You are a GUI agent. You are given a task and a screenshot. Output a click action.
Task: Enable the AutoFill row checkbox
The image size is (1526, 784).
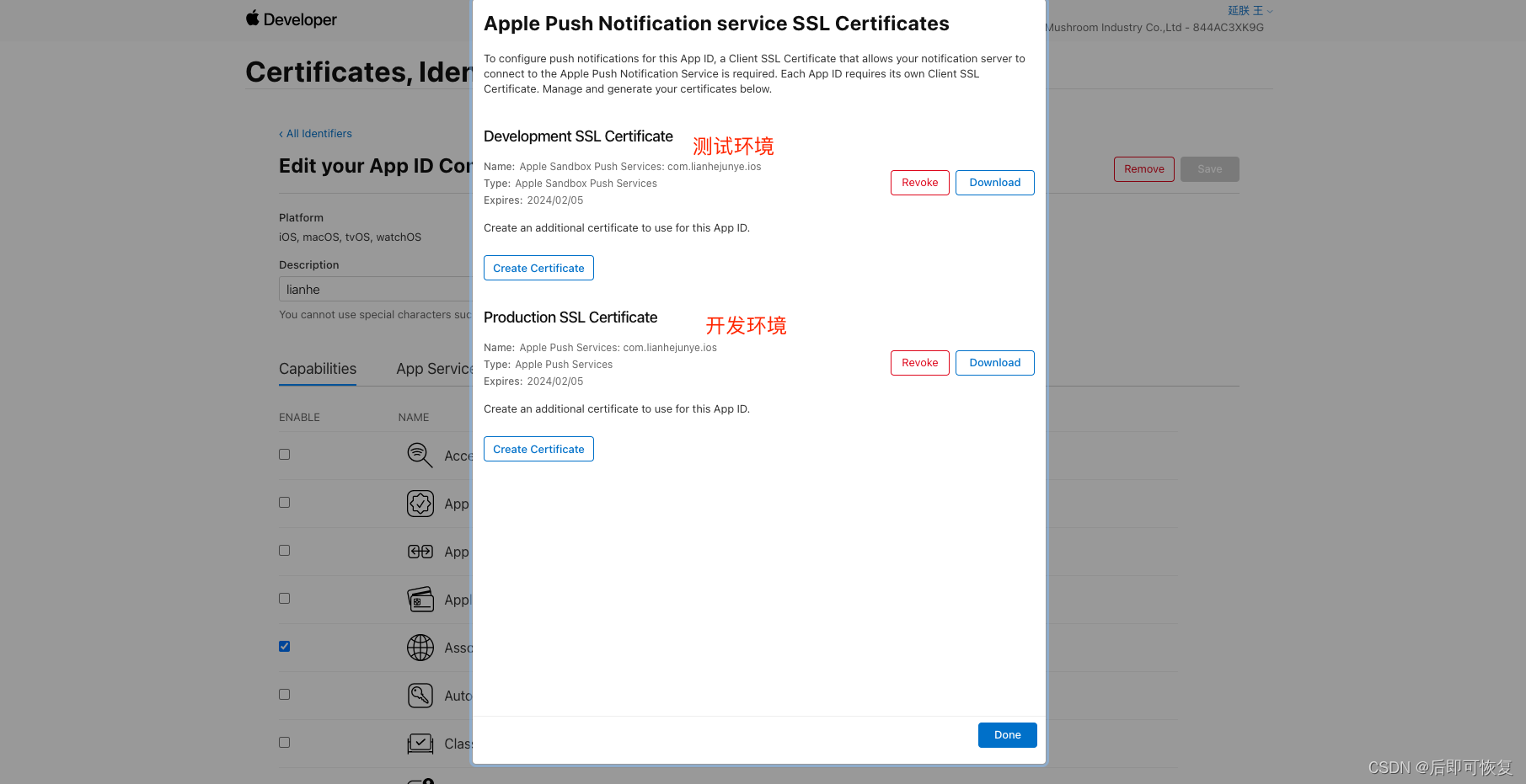tap(285, 694)
